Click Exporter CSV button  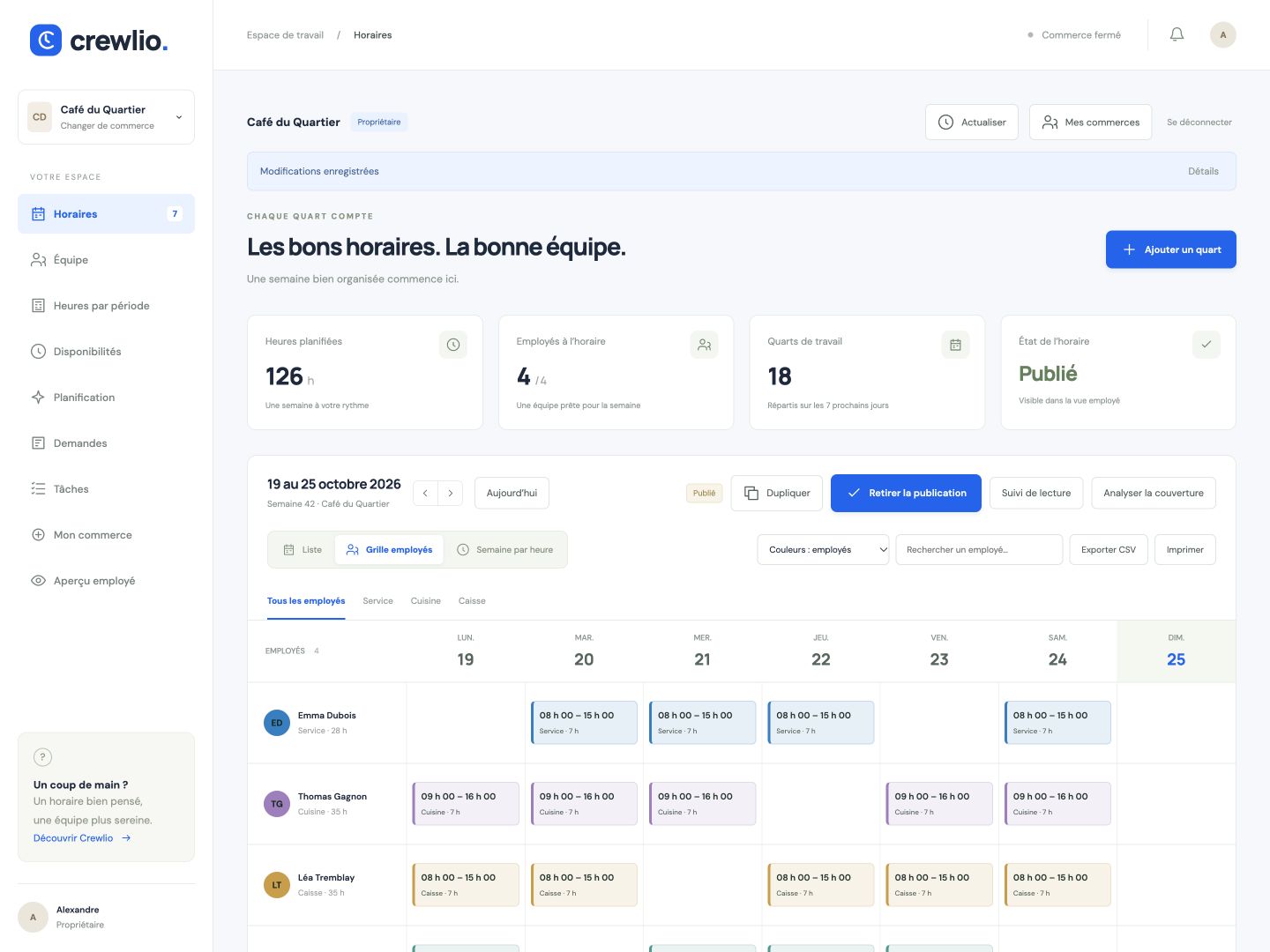point(1109,550)
